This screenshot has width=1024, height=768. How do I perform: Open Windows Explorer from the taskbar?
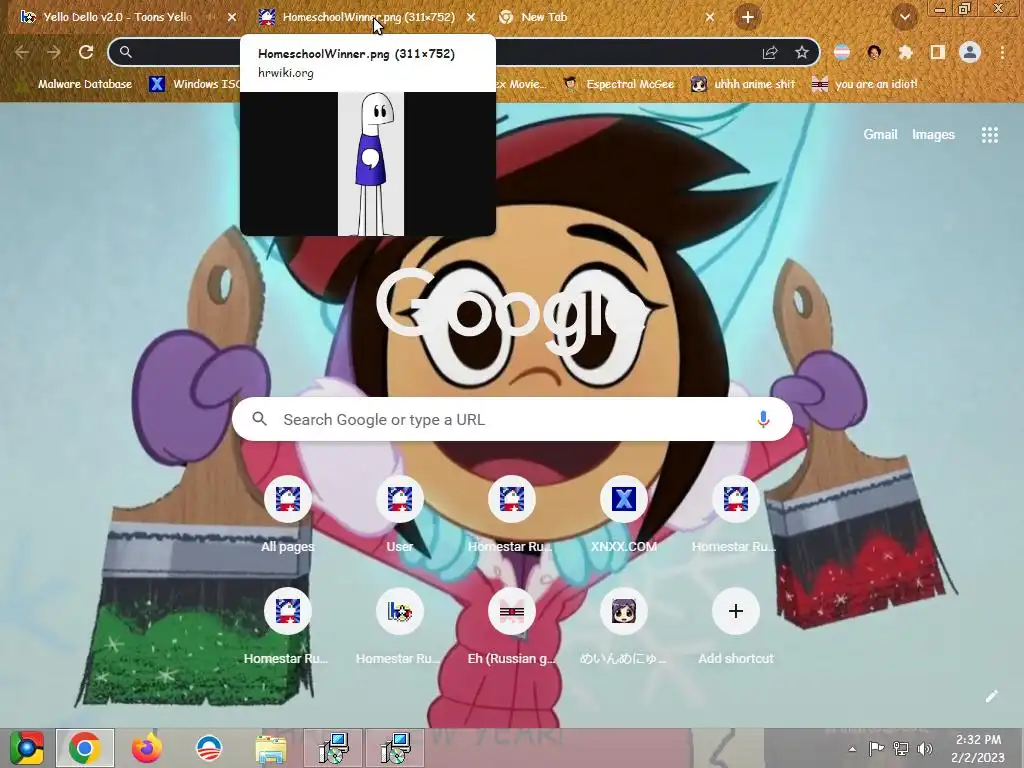[x=270, y=748]
